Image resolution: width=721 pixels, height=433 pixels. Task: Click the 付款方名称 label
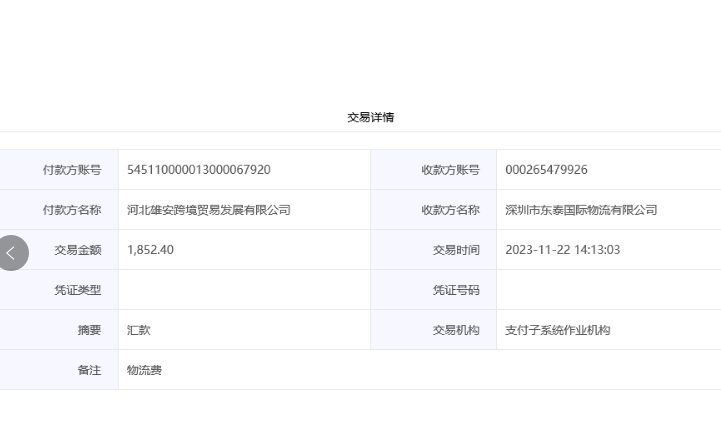[x=72, y=210]
